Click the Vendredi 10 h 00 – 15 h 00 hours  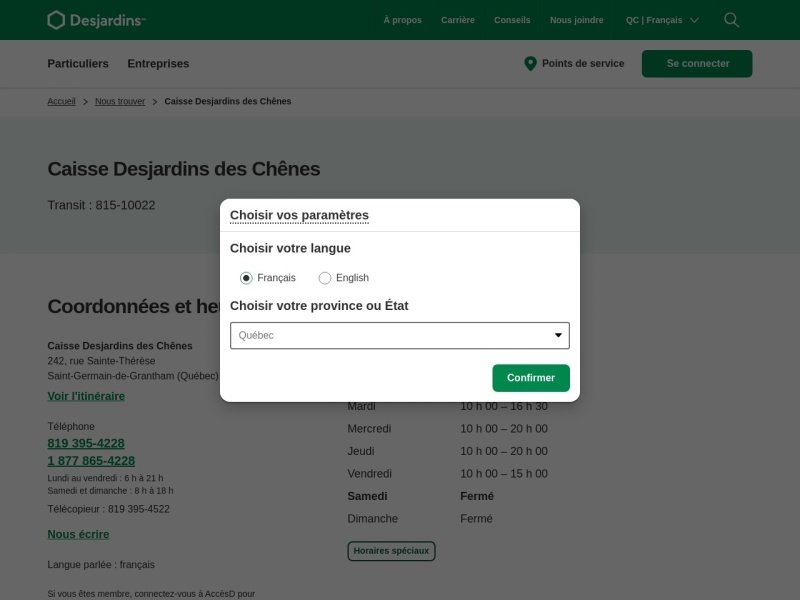(x=504, y=473)
